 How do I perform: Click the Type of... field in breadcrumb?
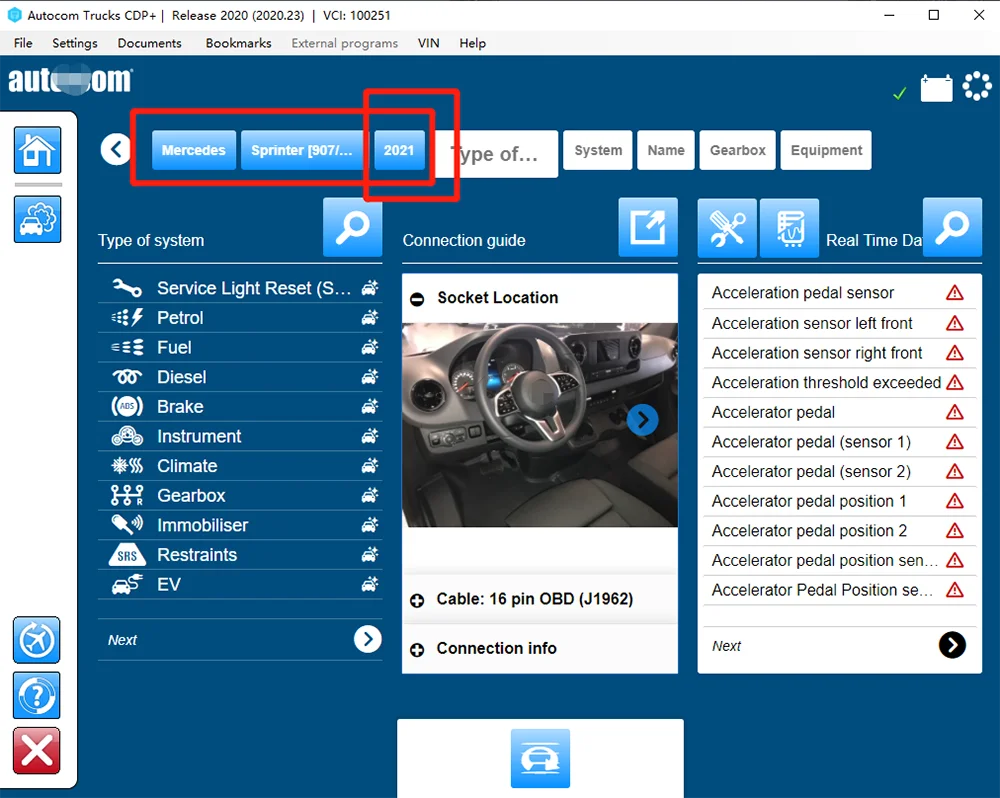[x=496, y=154]
